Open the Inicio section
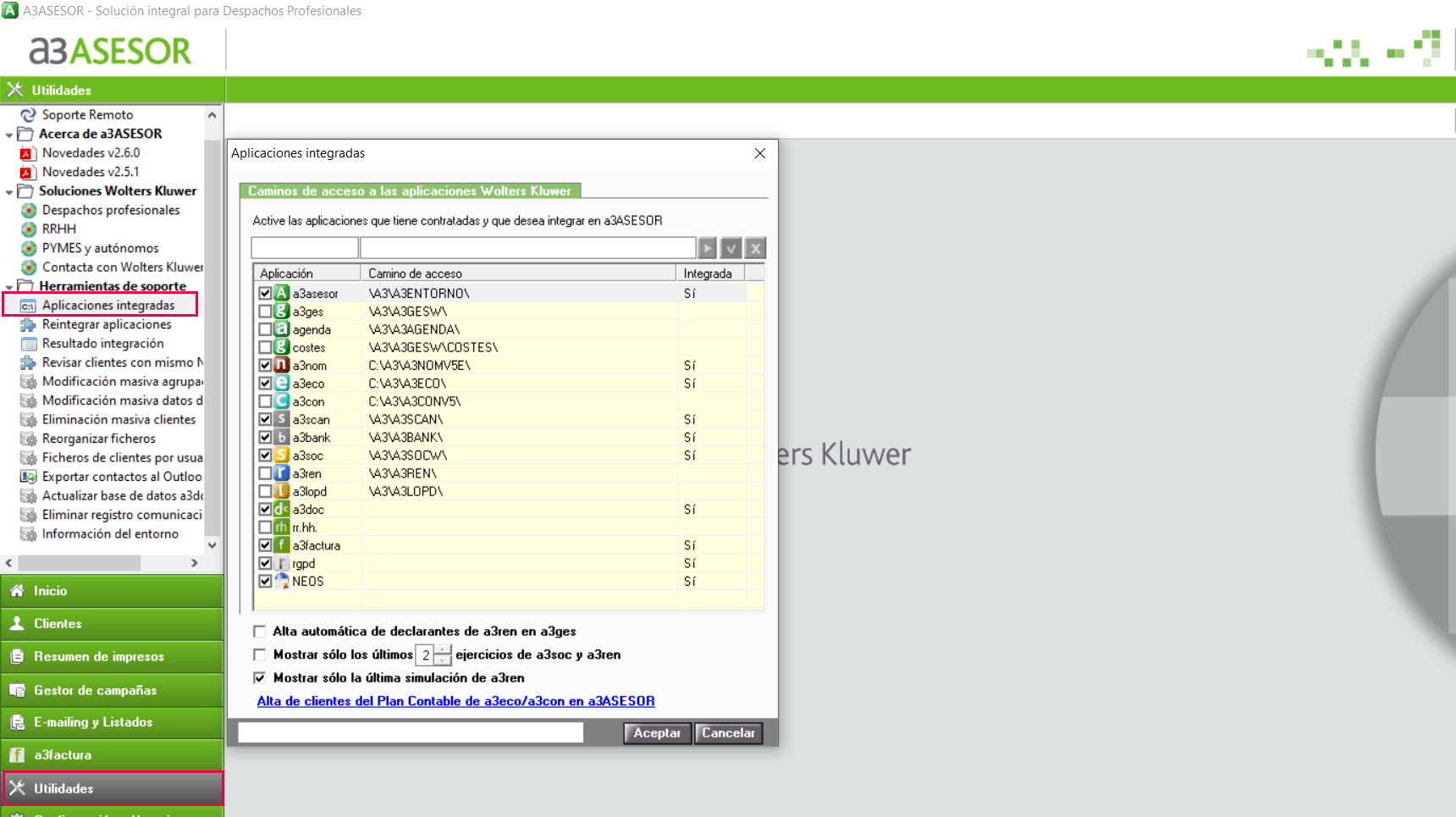 (112, 591)
